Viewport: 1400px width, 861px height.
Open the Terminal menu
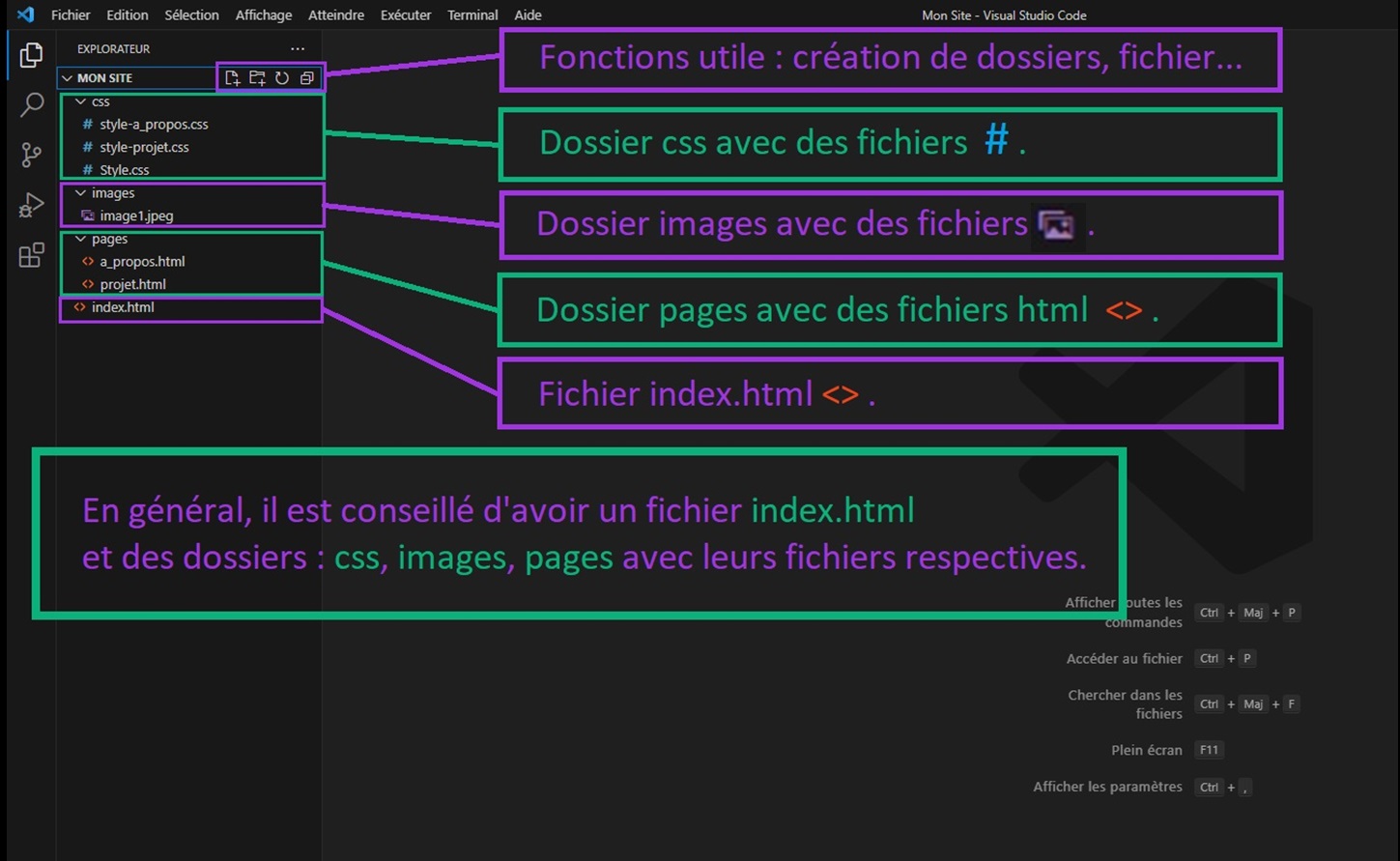472,15
